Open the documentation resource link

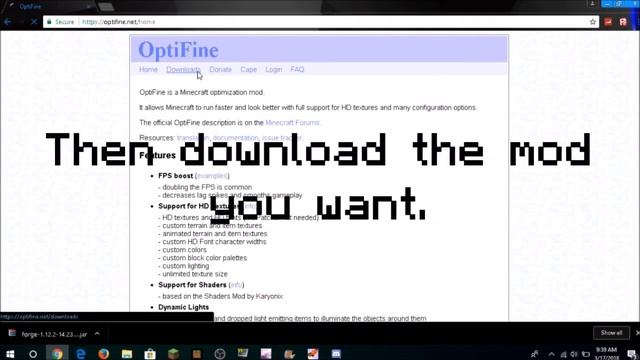[236, 138]
